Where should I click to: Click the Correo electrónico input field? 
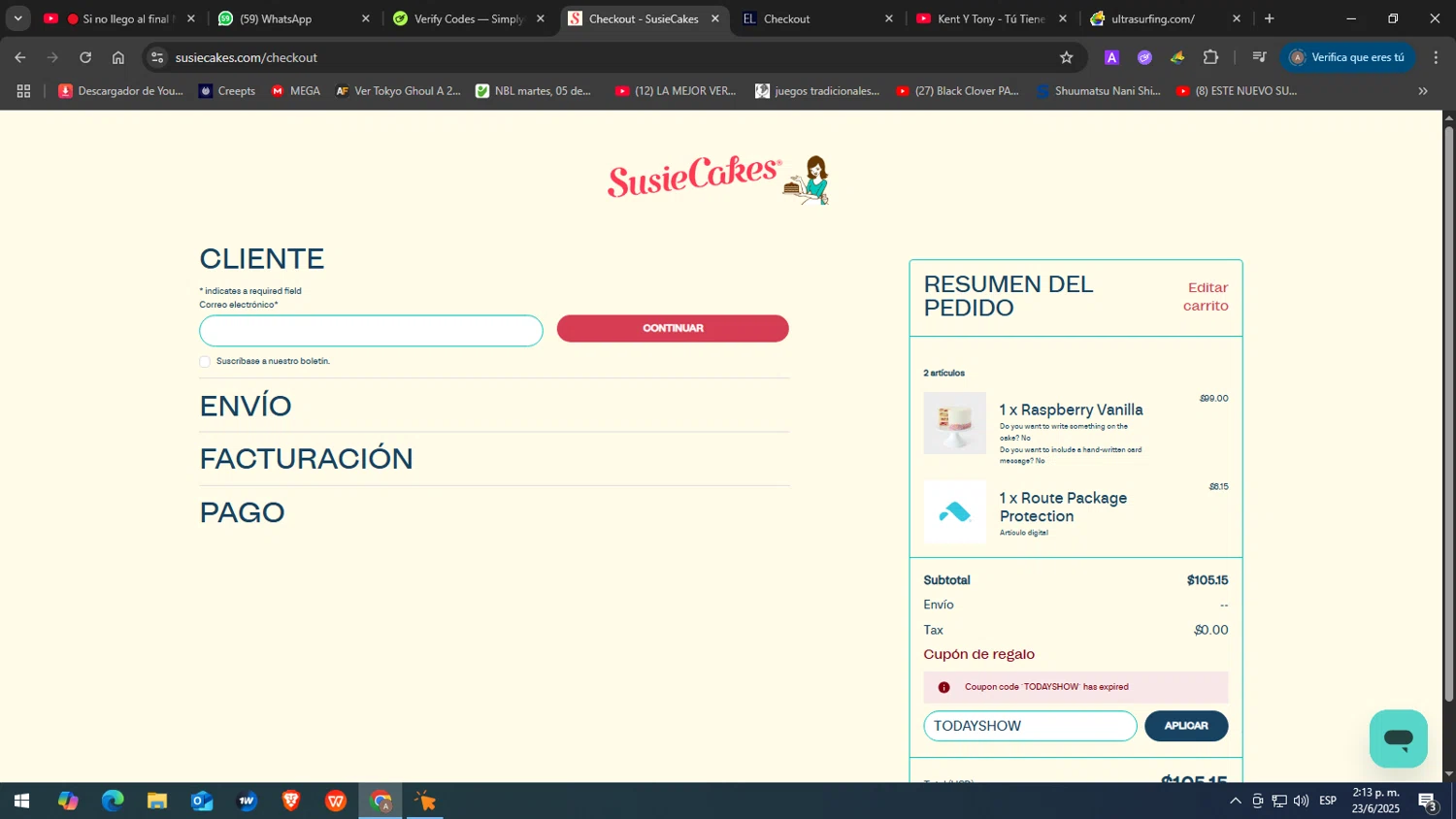[x=371, y=331]
